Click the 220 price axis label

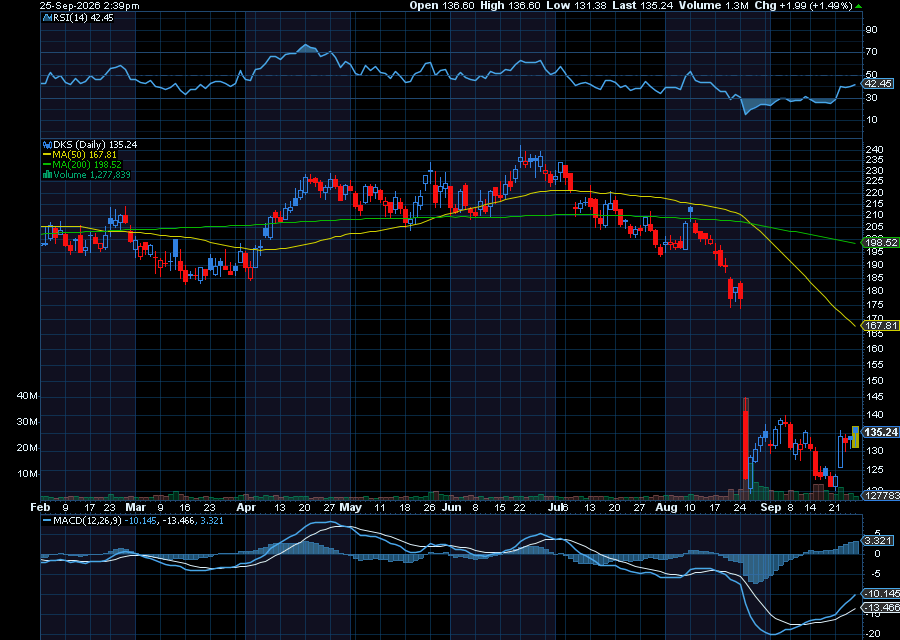coord(874,192)
